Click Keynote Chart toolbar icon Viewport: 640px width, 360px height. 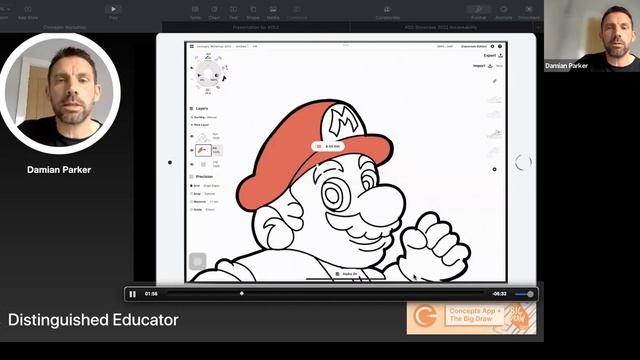(x=214, y=9)
